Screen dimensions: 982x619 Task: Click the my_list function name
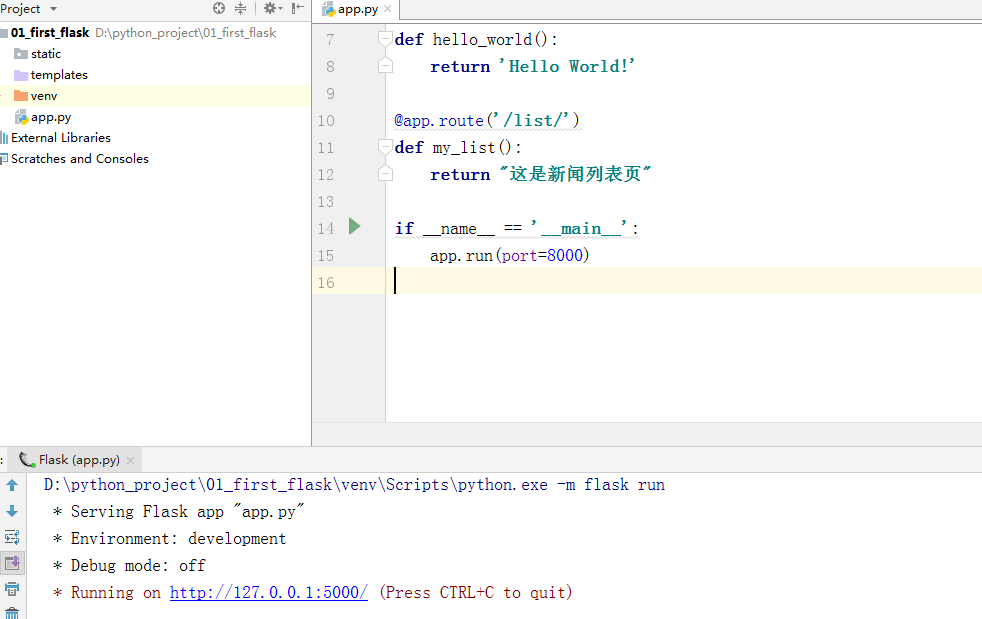[464, 147]
